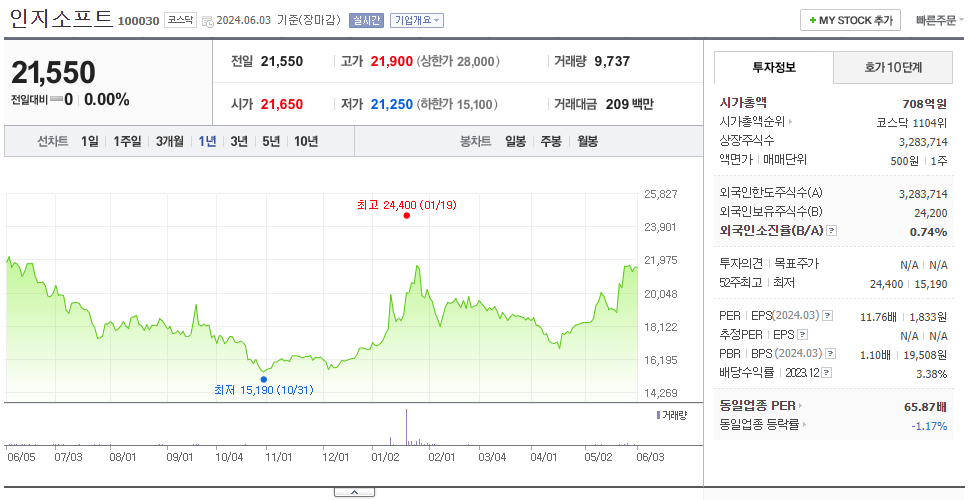Open the 기업개요 dropdown
This screenshot has height=500, width=968.
click(x=417, y=20)
